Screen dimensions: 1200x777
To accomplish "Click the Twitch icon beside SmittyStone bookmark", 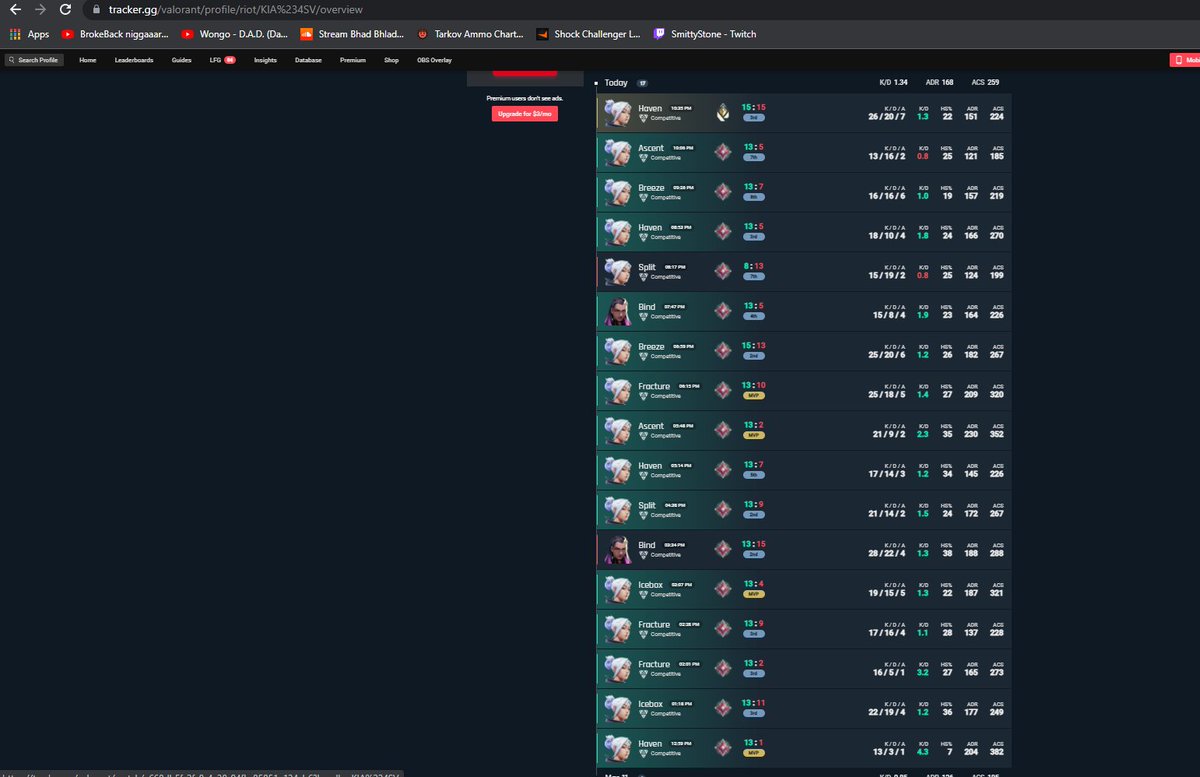I will pyautogui.click(x=659, y=33).
